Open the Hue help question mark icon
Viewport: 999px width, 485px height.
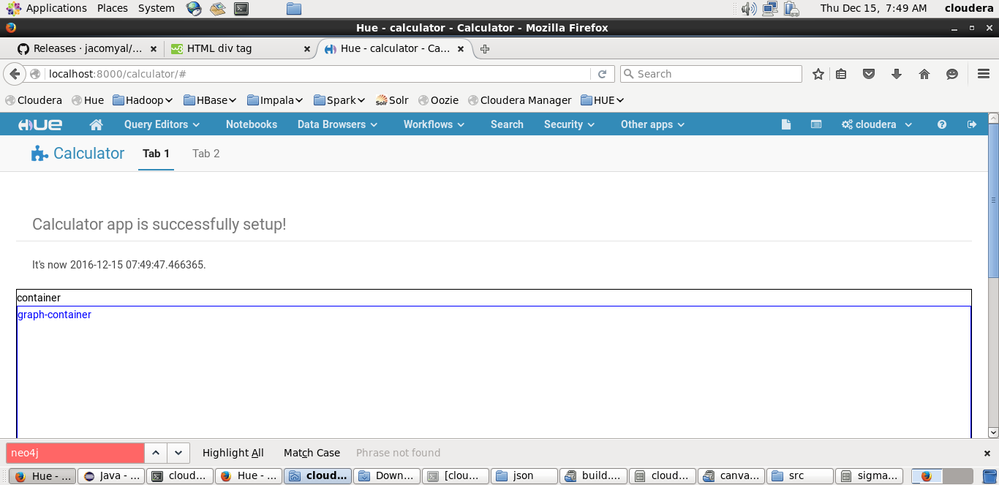[x=942, y=124]
